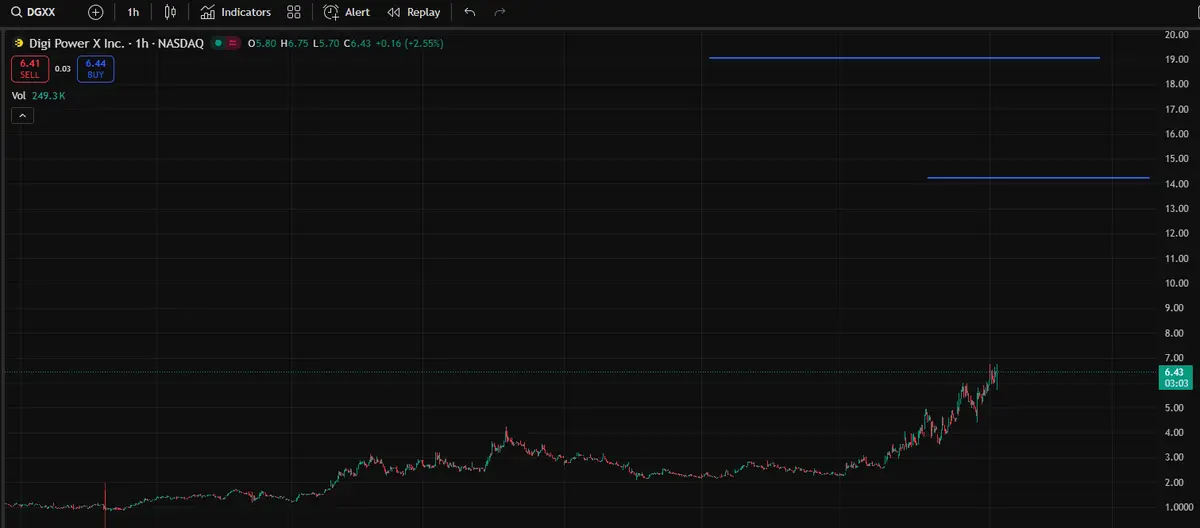Viewport: 1200px width, 528px height.
Task: Add a symbol to compare with plus icon
Action: 95,12
